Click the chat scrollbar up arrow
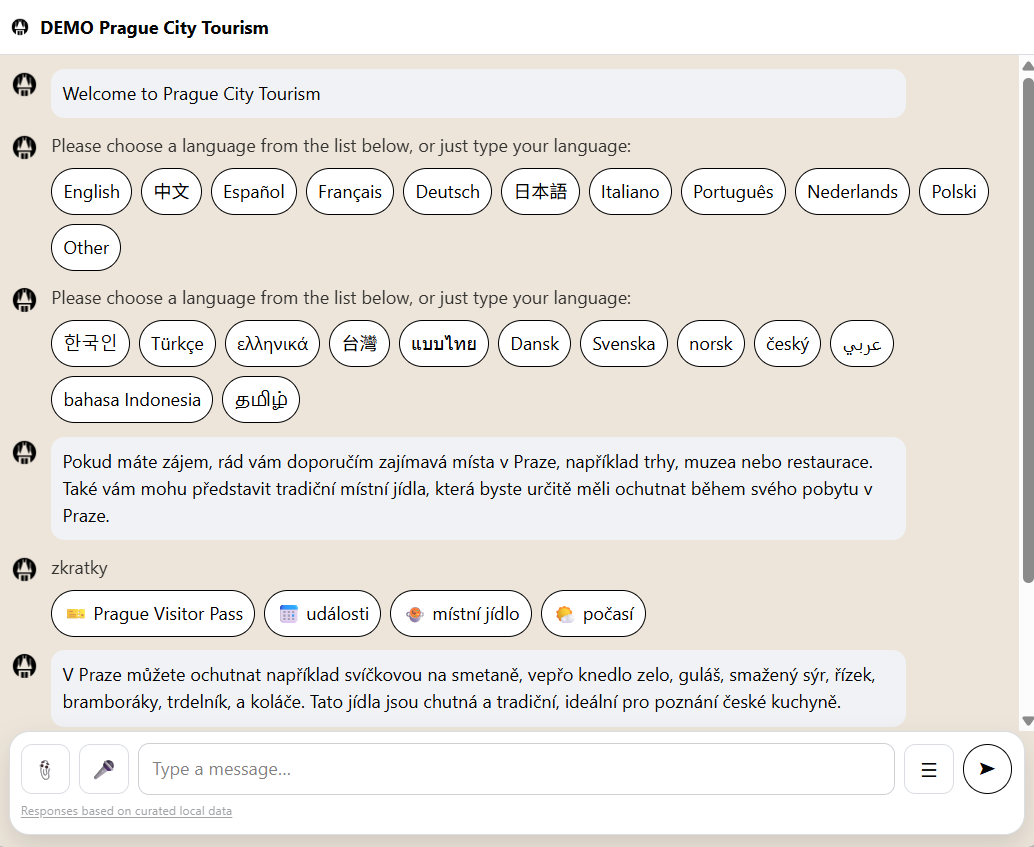Viewport: 1034px width, 847px height. pyautogui.click(x=1027, y=66)
